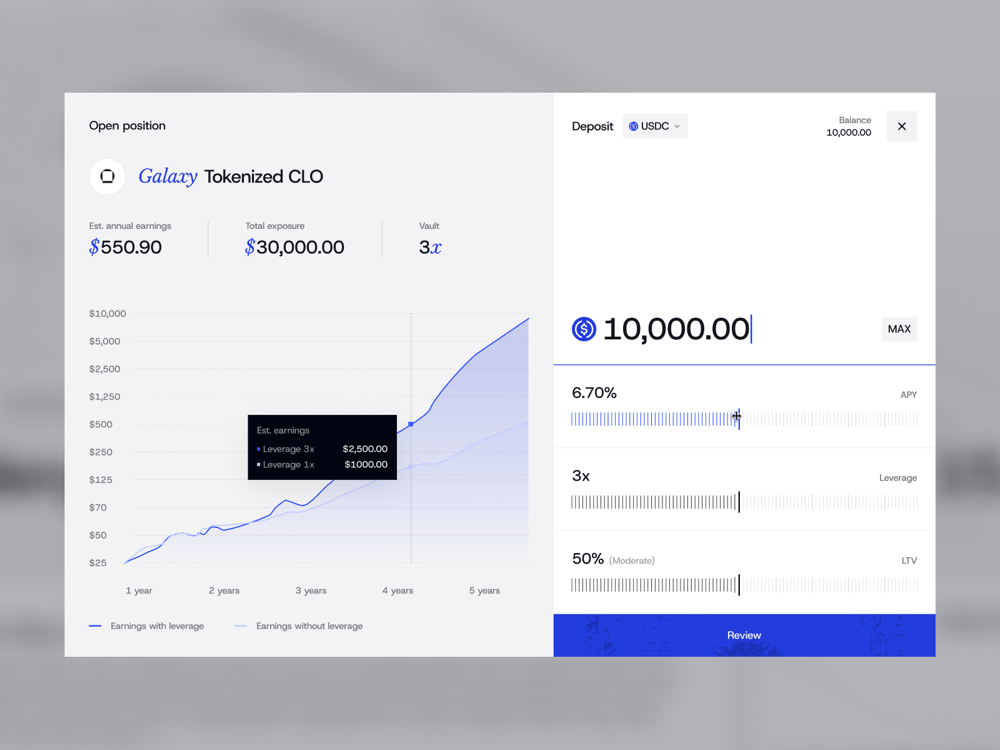Click the USDC coin icon beside amount
The image size is (1000, 750).
click(x=584, y=329)
